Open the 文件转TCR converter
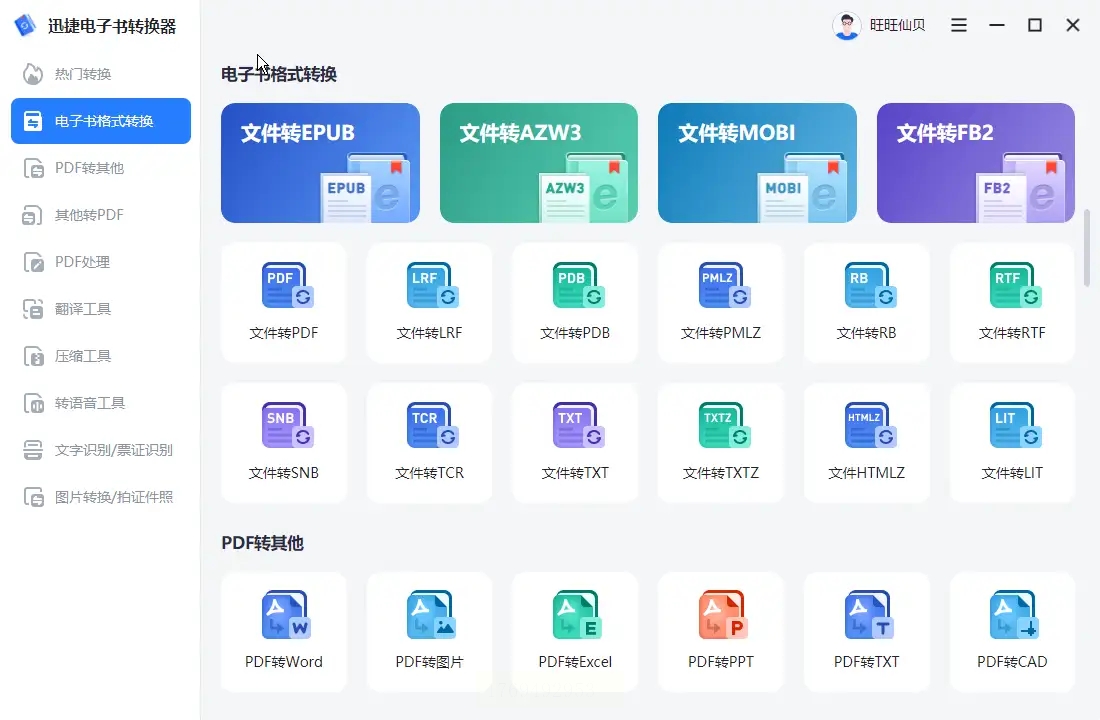This screenshot has width=1100, height=720. tap(429, 443)
